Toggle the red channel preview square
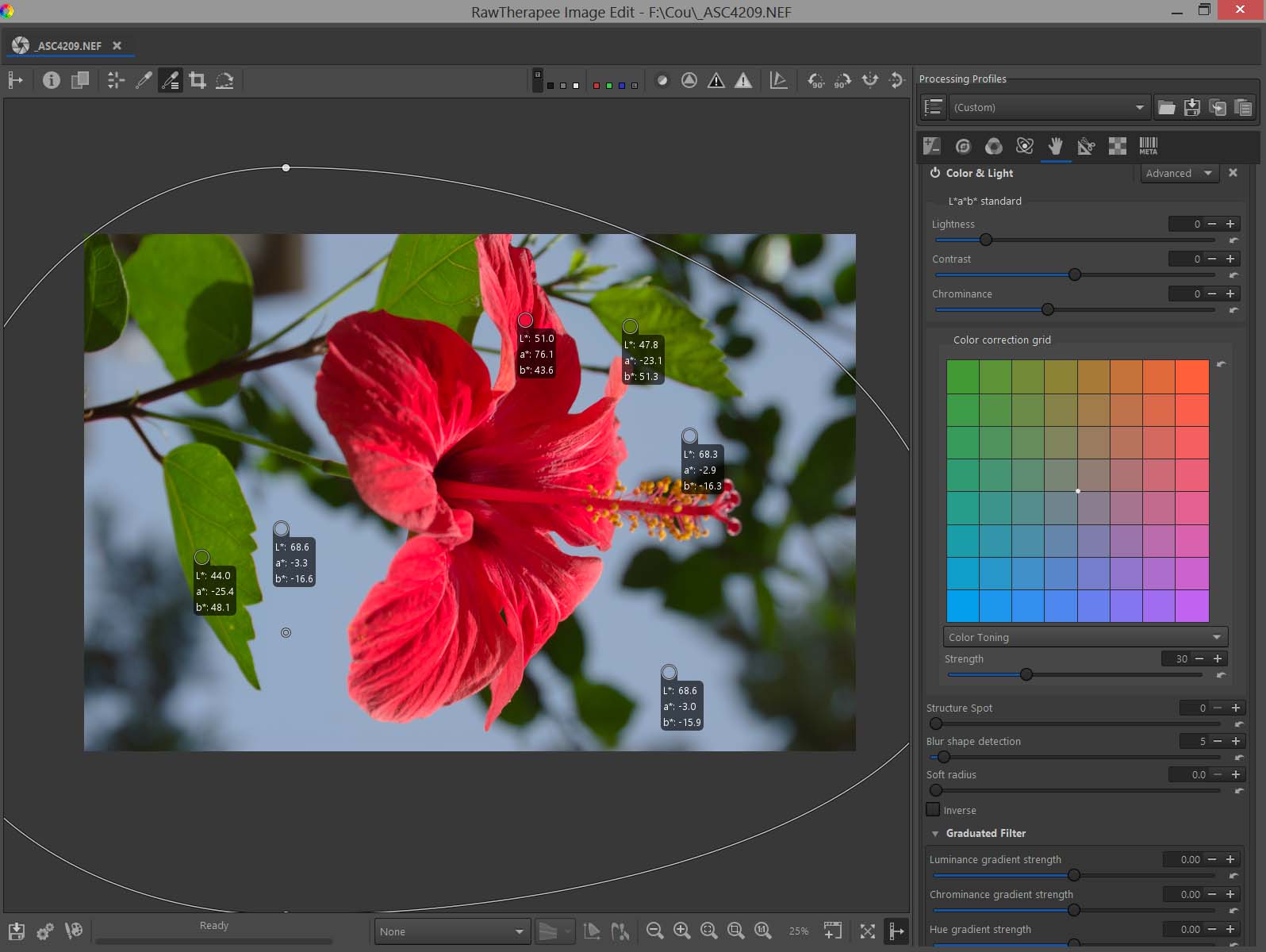Viewport: 1266px width, 952px height. (596, 86)
